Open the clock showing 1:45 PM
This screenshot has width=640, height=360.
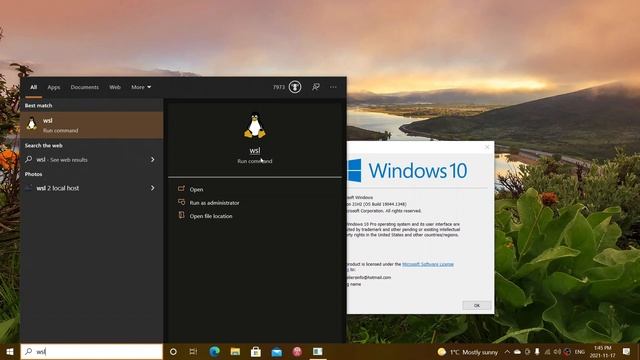602,351
